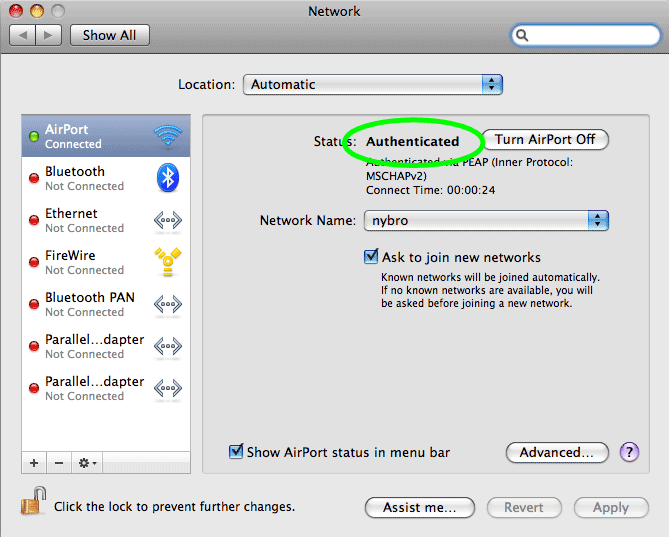Remove selected service with minus button

59,463
